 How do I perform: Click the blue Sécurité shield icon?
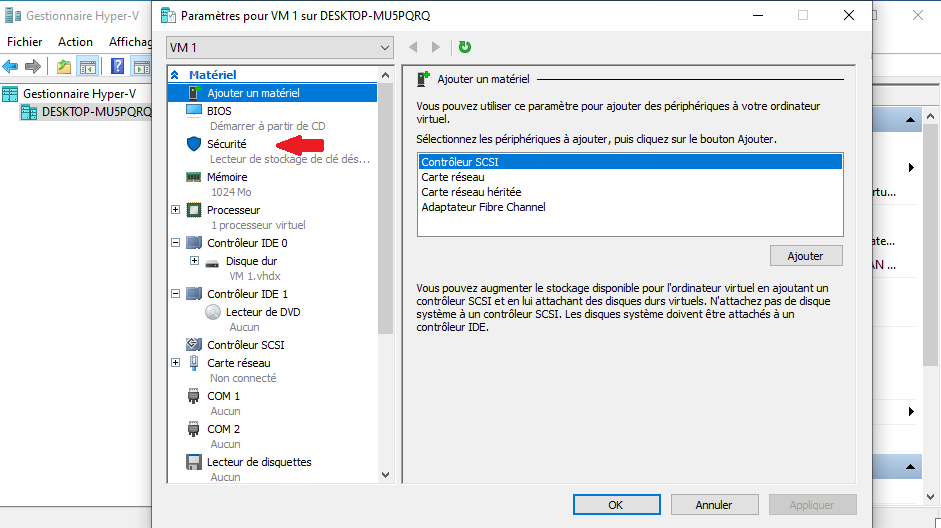tap(194, 144)
